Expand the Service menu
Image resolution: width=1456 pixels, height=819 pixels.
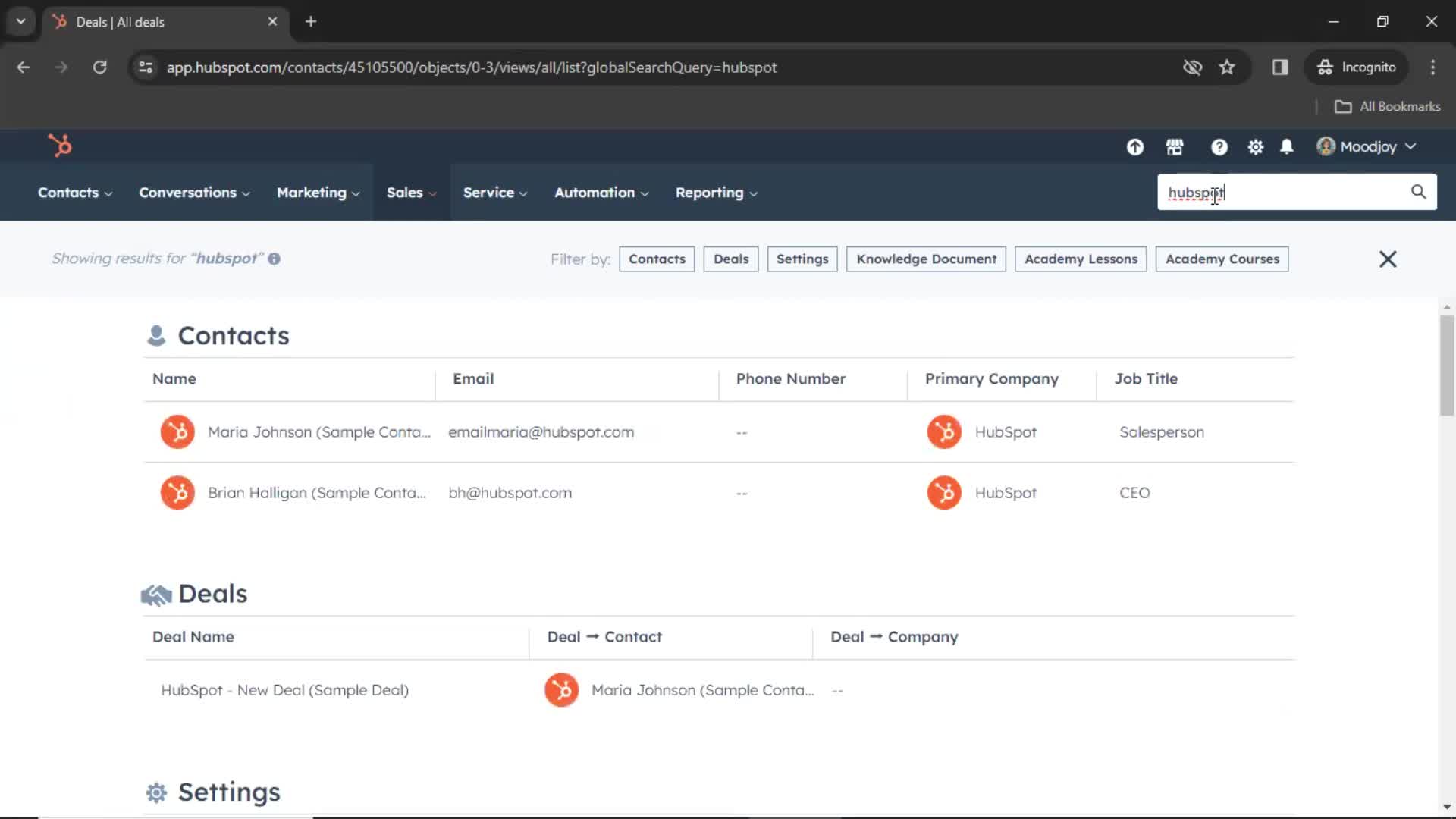tap(495, 193)
